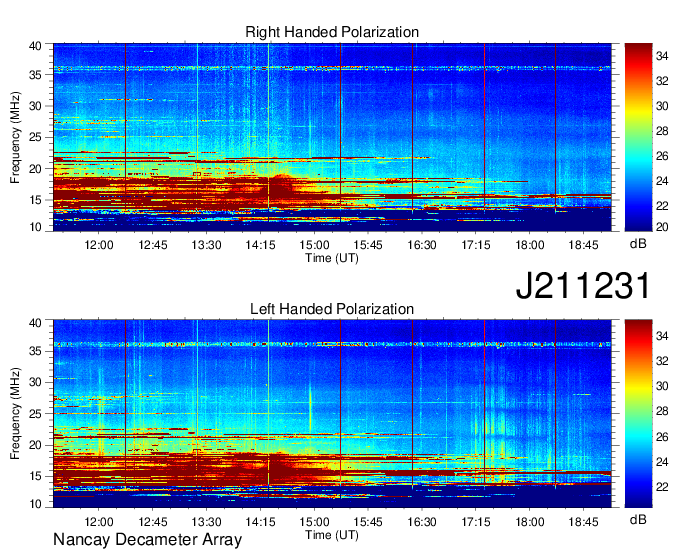
Task: Click 10 MHz tick of Left Handed plot
Action: tap(35, 504)
